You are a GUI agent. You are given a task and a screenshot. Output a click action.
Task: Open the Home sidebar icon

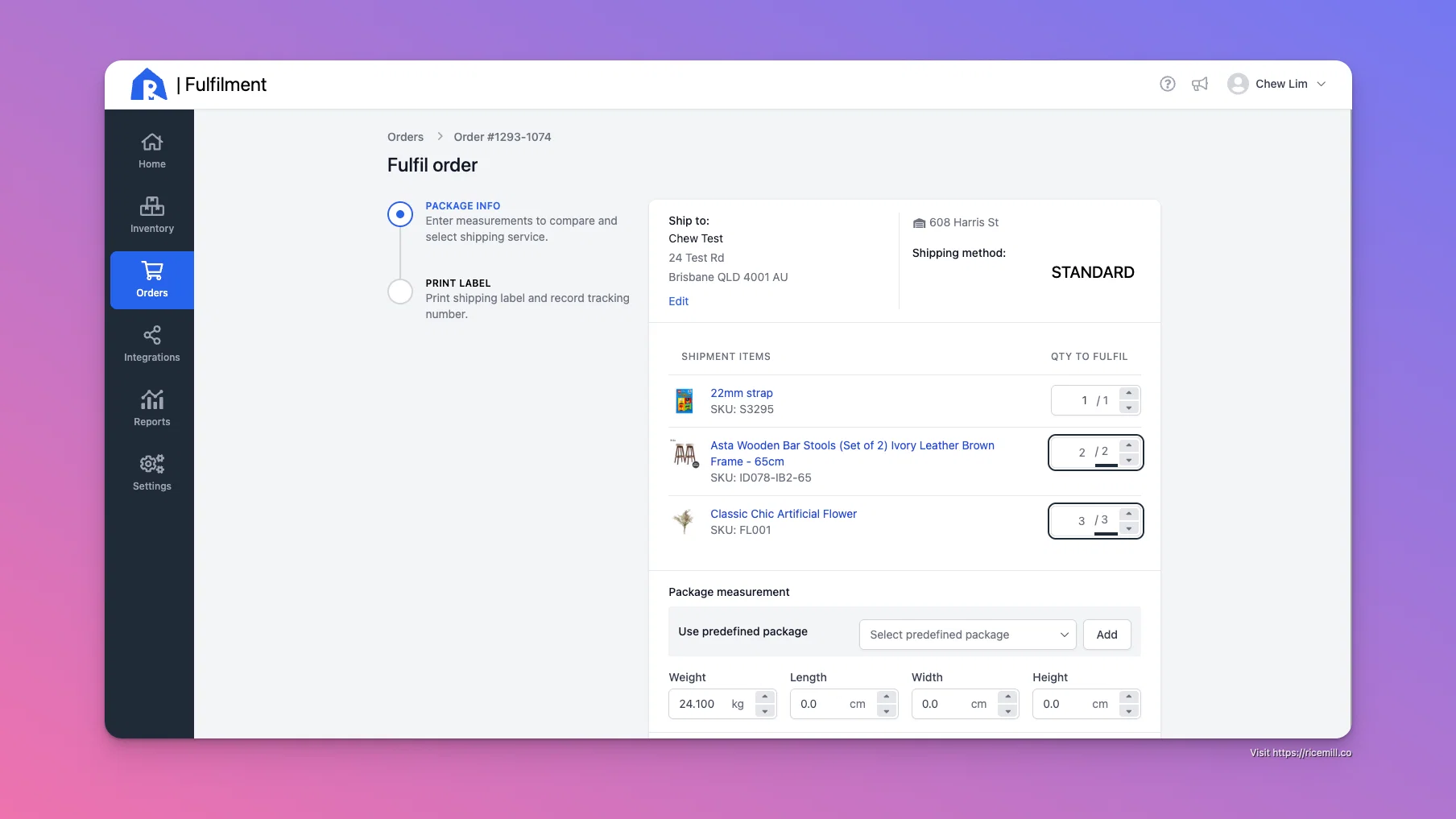click(151, 151)
